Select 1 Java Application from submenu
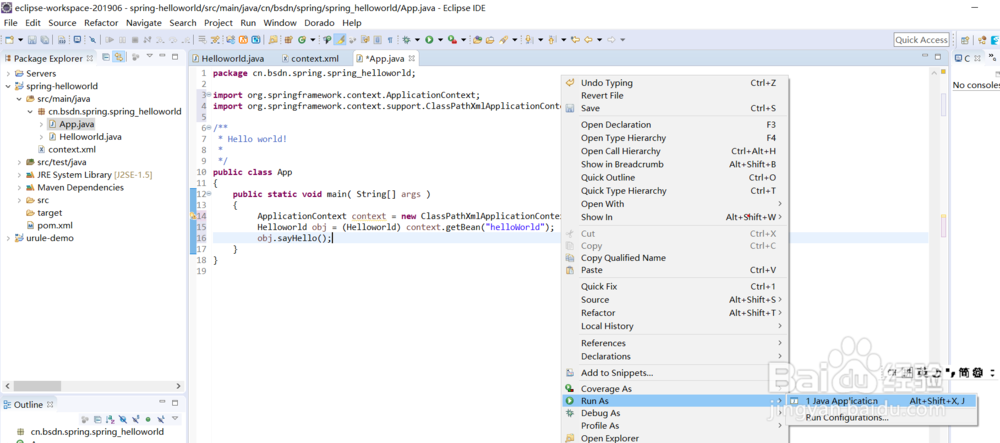Image resolution: width=1000 pixels, height=443 pixels. [881, 401]
